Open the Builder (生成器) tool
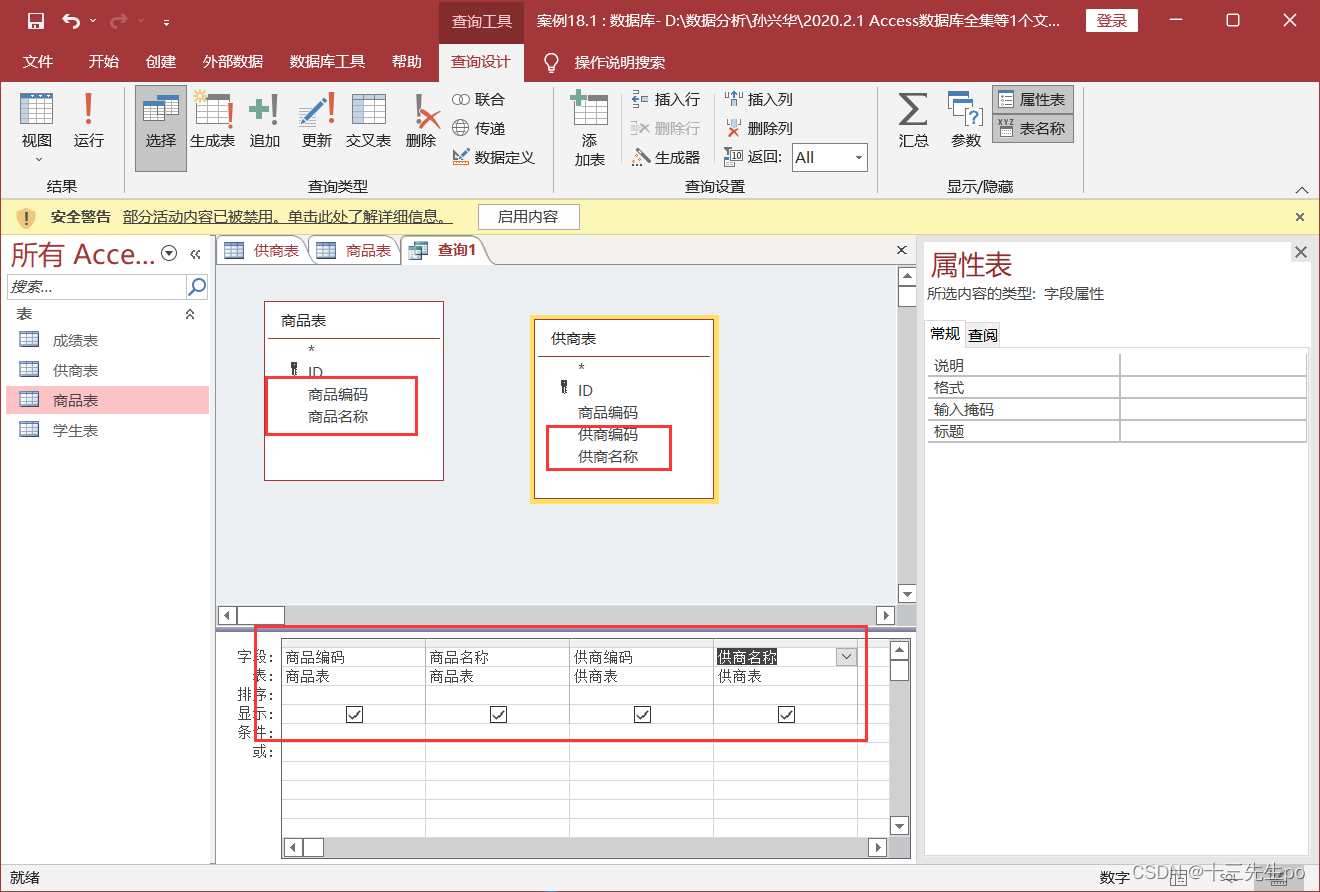Viewport: 1320px width, 892px height. [x=665, y=157]
